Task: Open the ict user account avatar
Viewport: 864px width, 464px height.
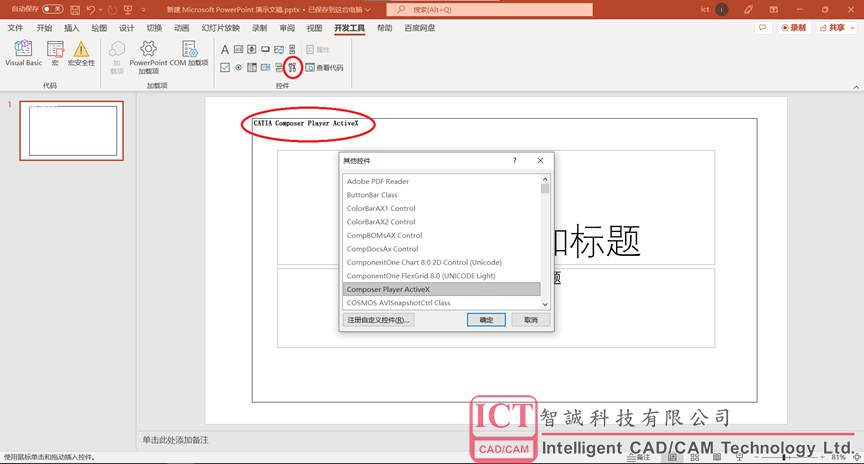Action: (x=721, y=9)
